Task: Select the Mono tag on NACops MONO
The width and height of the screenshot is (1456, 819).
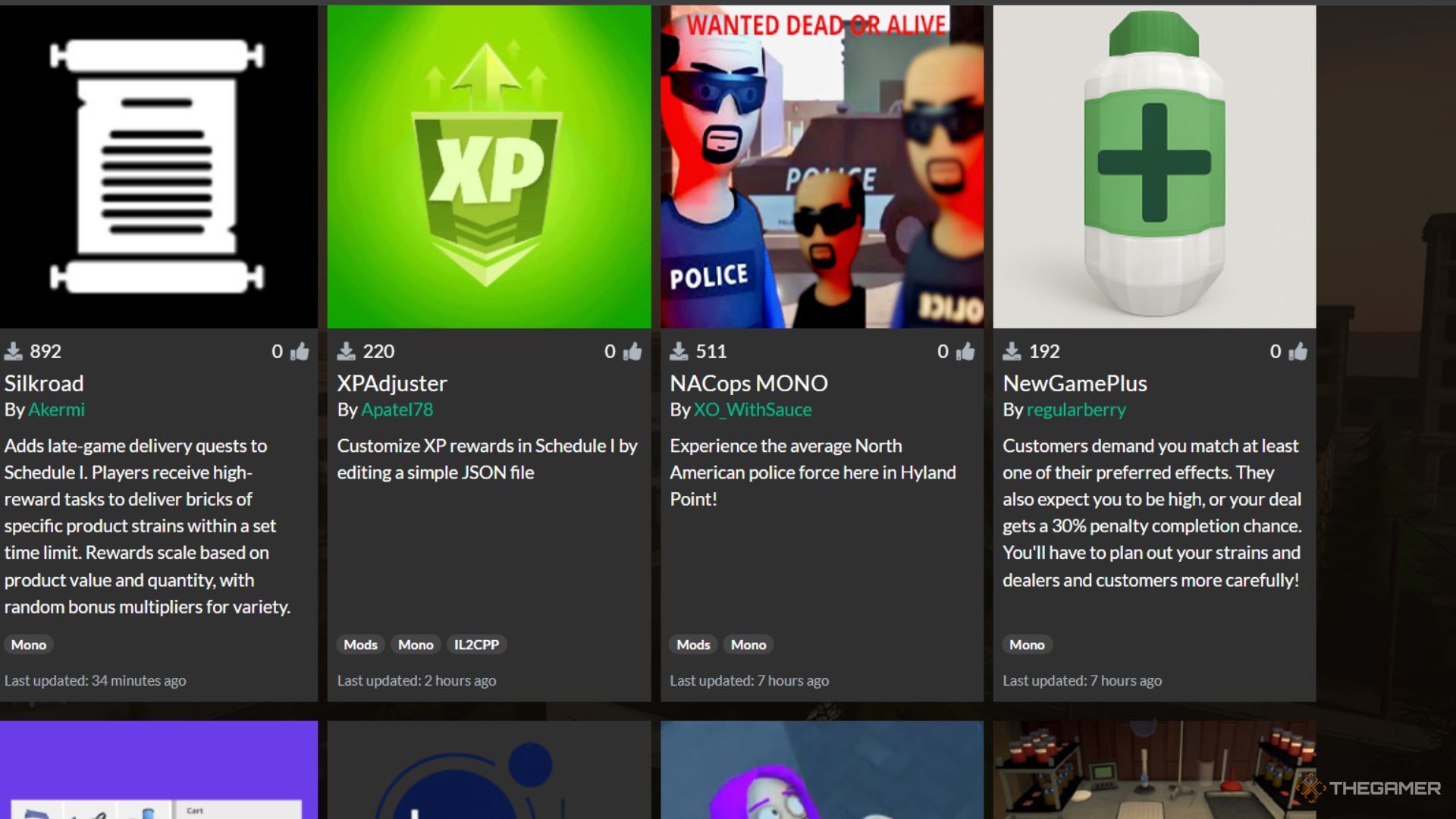Action: 748,645
